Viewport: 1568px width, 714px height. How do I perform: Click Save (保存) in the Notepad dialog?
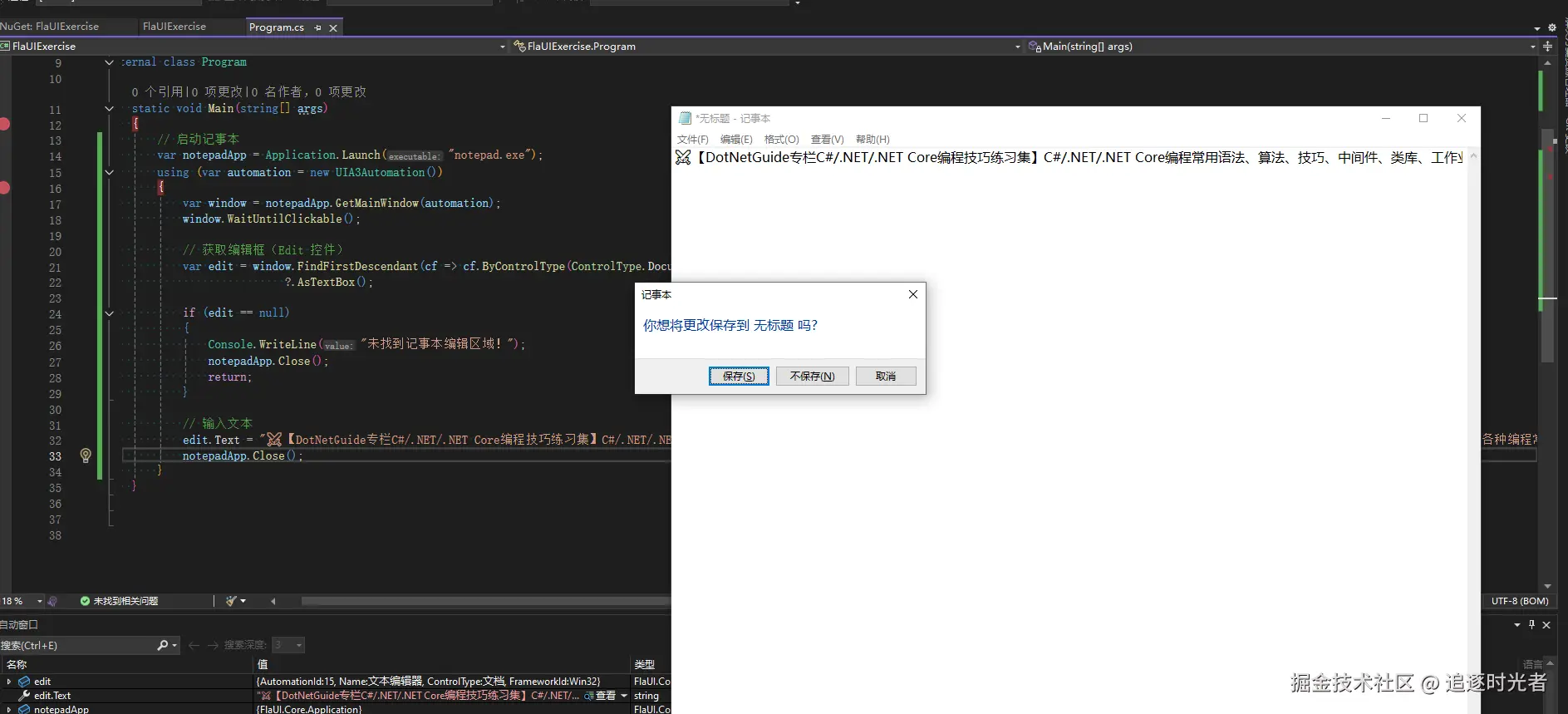pos(739,376)
